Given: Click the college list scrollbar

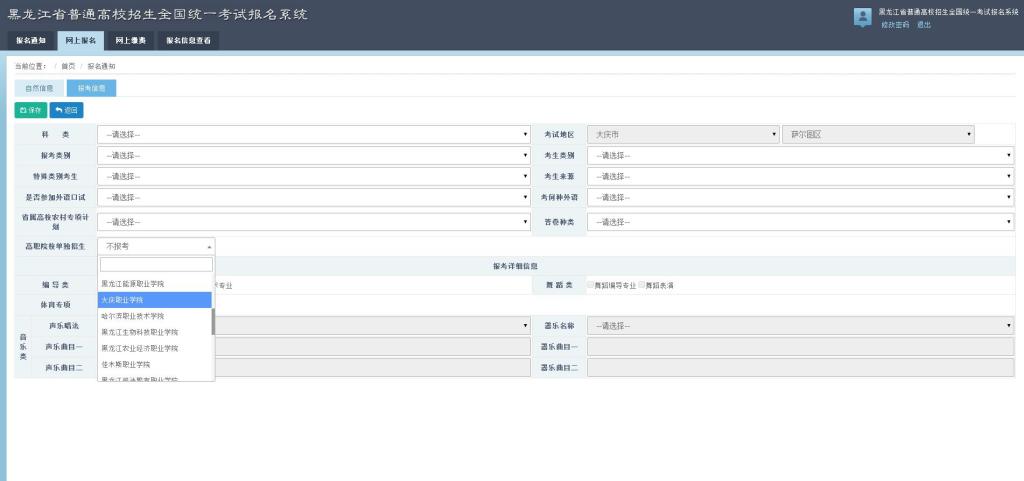Looking at the screenshot, I should point(212,322).
